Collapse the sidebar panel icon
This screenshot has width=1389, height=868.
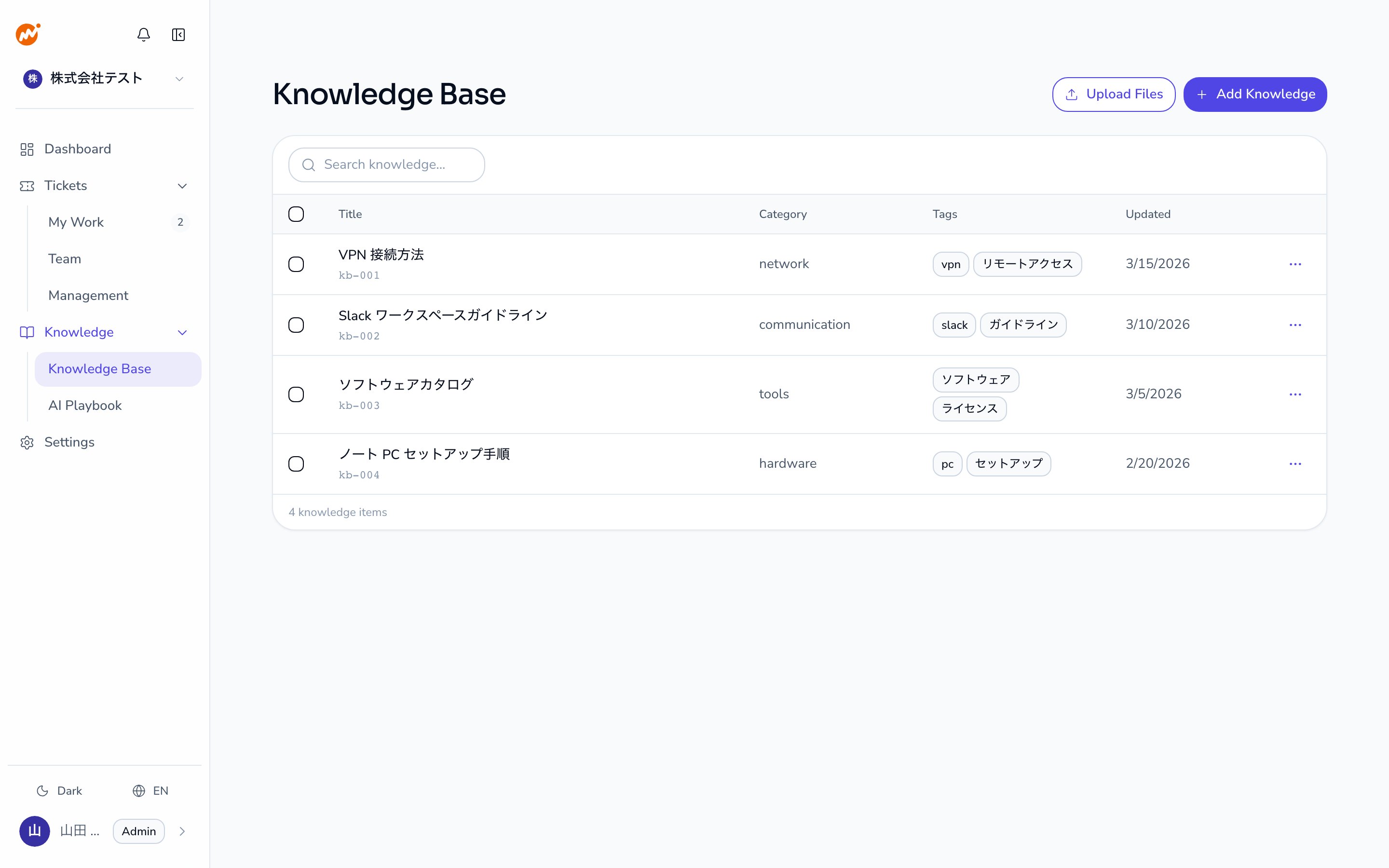(x=178, y=34)
